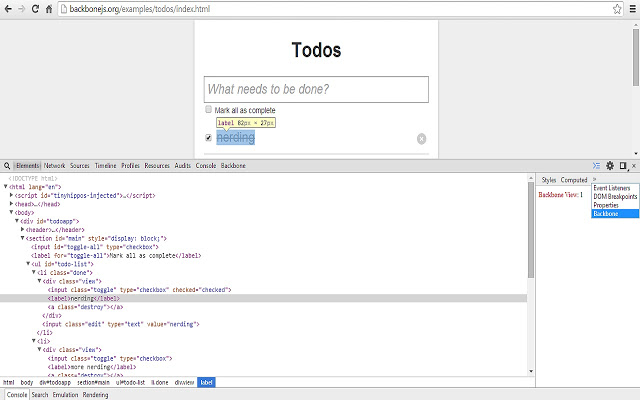Select the input id="toggle-all" line
Screen dimensions: 640x400
[x=95, y=247]
